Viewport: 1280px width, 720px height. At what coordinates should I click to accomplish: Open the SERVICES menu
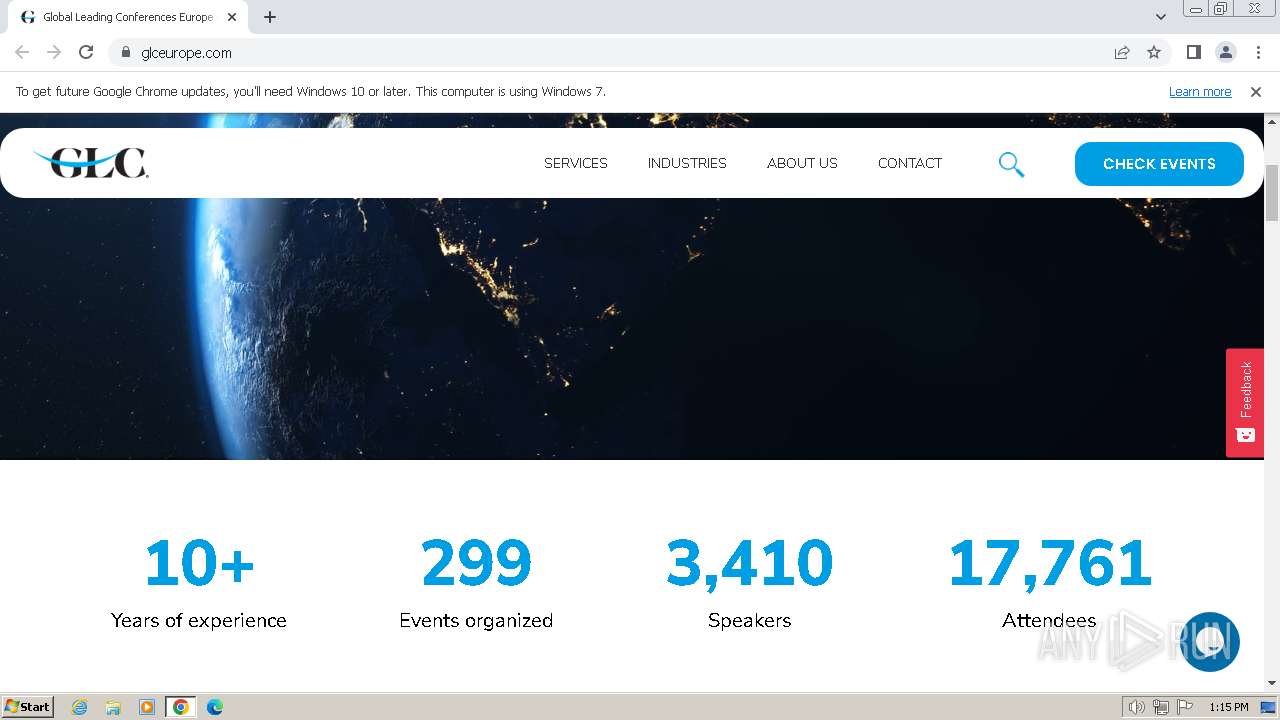click(x=576, y=163)
